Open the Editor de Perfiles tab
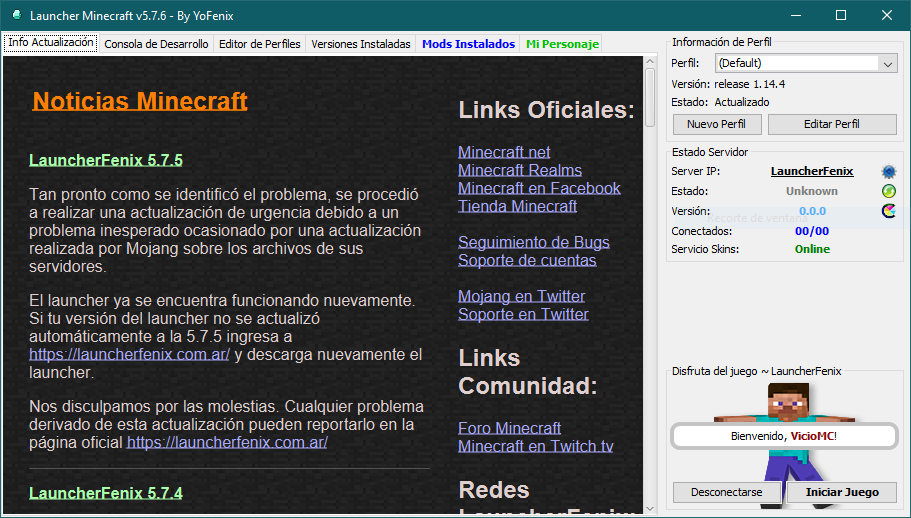911x518 pixels. pos(260,44)
